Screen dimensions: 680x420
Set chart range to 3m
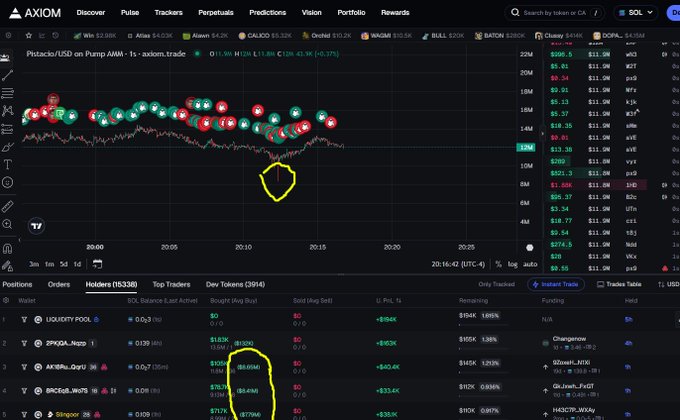click(34, 264)
